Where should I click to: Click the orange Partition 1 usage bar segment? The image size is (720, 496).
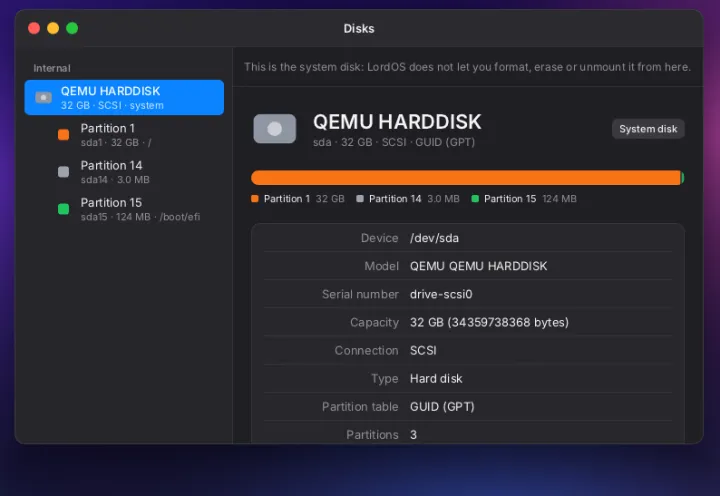pyautogui.click(x=466, y=178)
